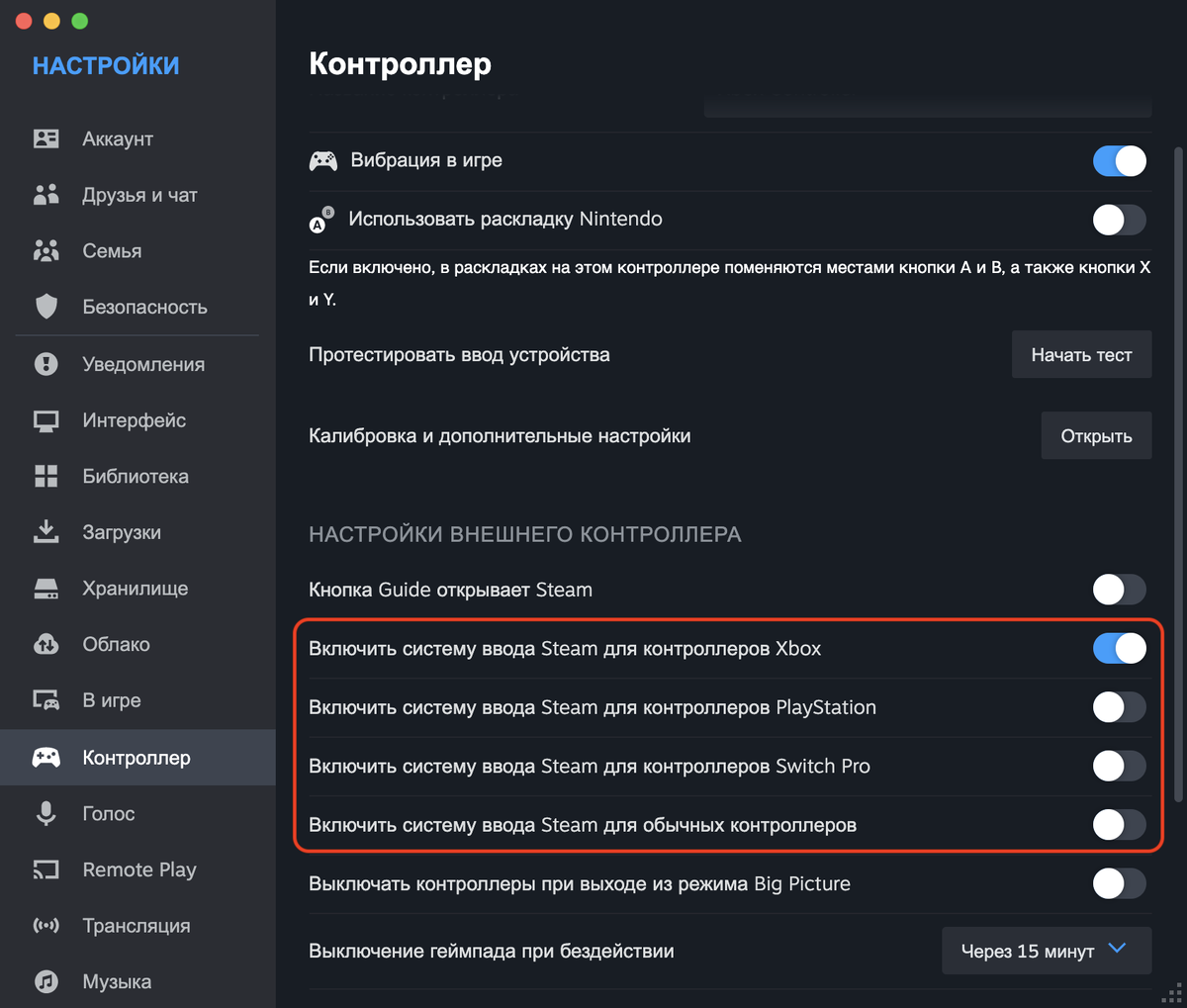Screen dimensions: 1187x1008
Task: Click the Security shield icon
Action: [x=46, y=307]
